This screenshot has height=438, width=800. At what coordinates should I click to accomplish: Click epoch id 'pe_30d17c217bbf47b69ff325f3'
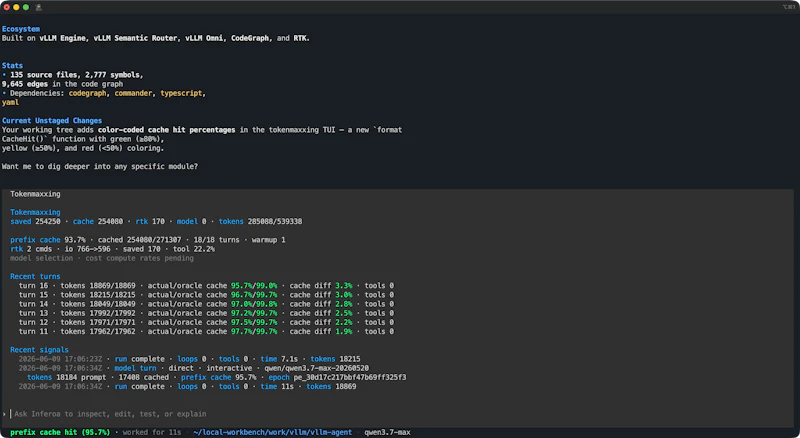350,378
